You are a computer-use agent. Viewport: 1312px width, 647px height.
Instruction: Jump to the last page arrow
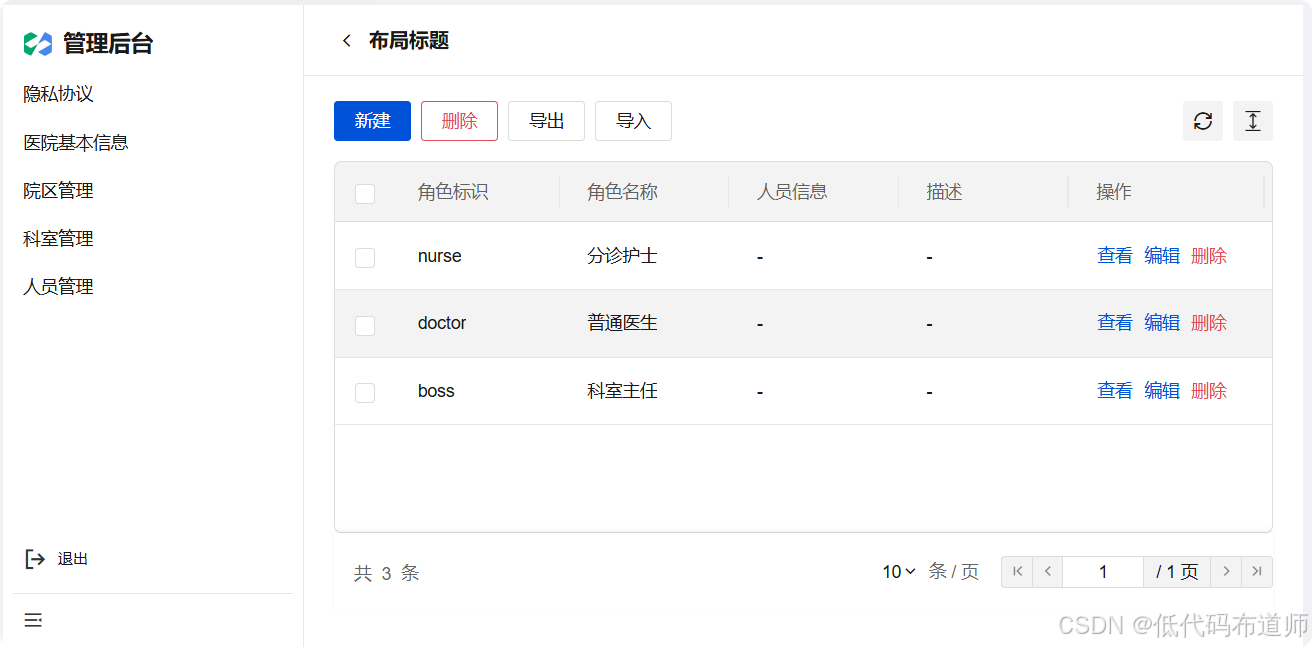click(x=1257, y=572)
